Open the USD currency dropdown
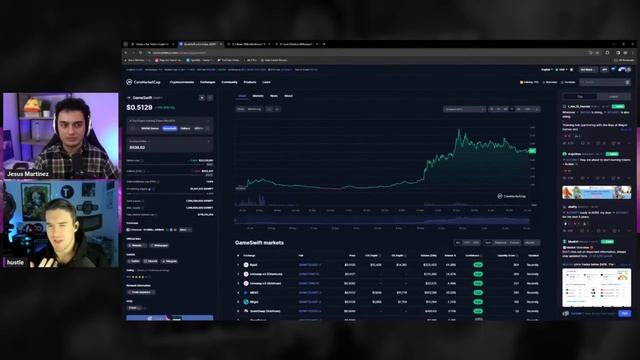Image resolution: width=640 pixels, height=360 pixels. [x=562, y=70]
